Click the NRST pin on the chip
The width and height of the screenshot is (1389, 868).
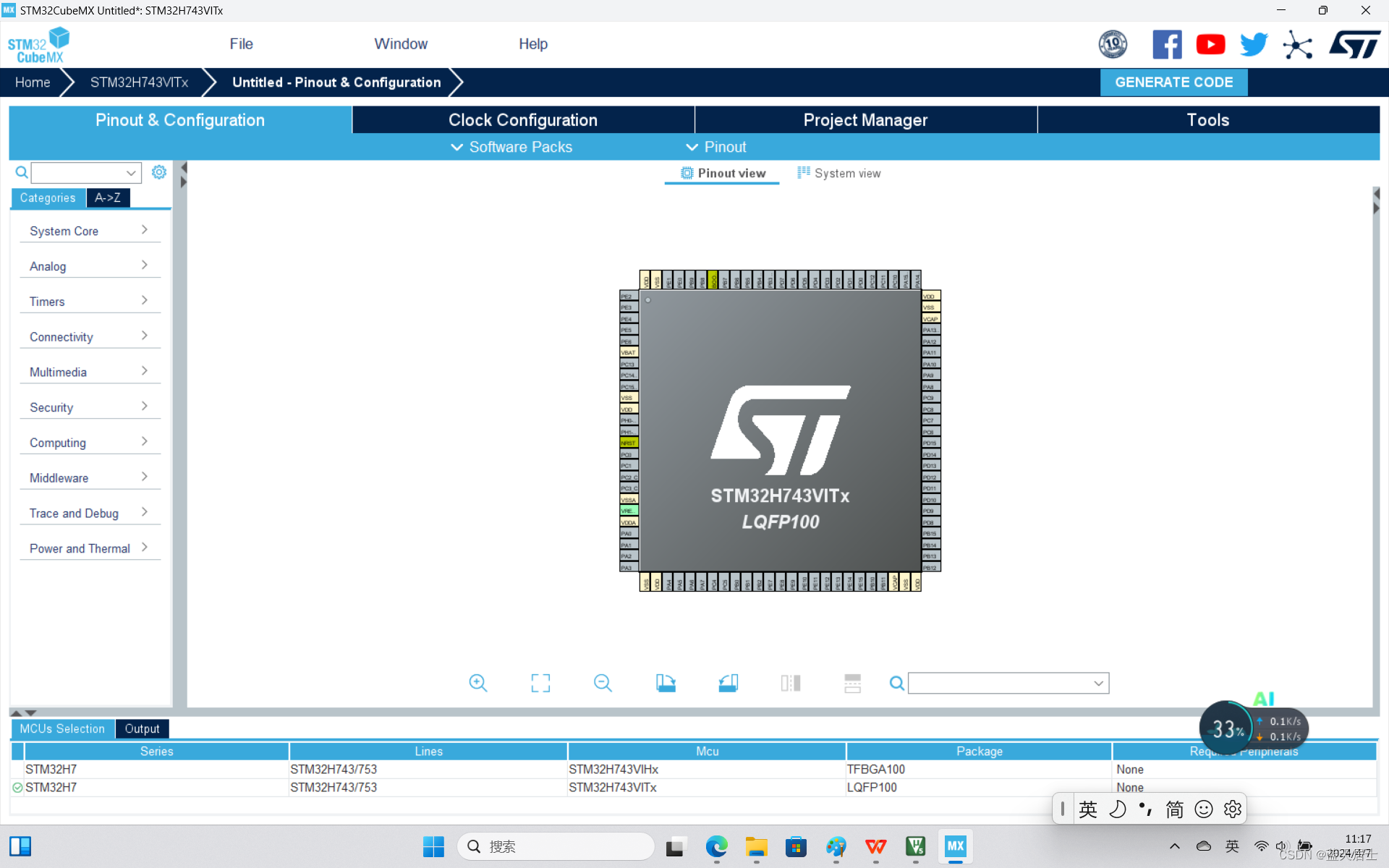point(628,443)
